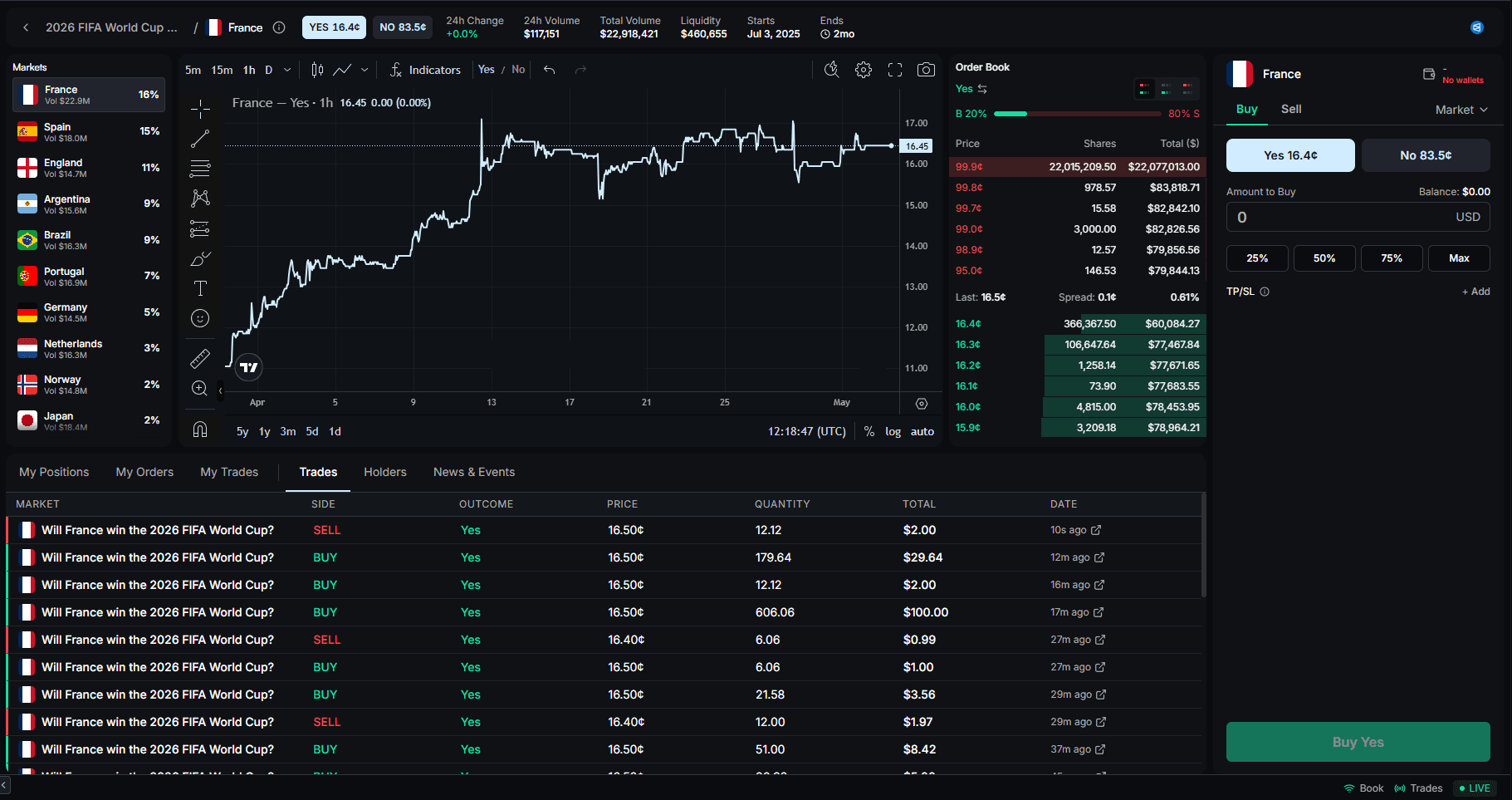Show the TP/SL info tooltip
The image size is (1512, 800).
(x=1265, y=292)
